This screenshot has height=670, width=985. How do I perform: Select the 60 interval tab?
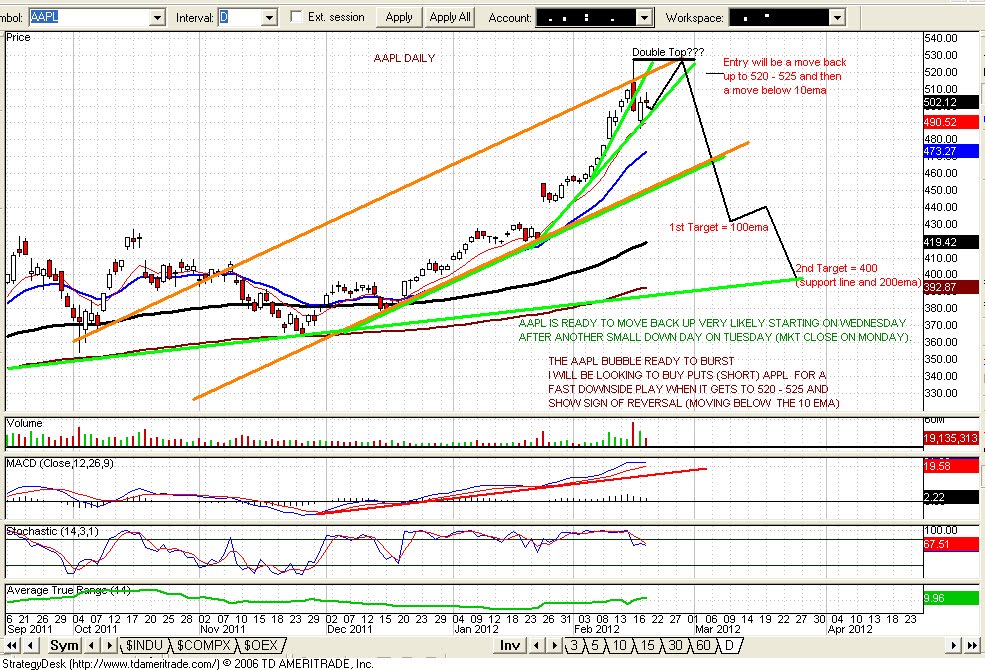point(704,646)
